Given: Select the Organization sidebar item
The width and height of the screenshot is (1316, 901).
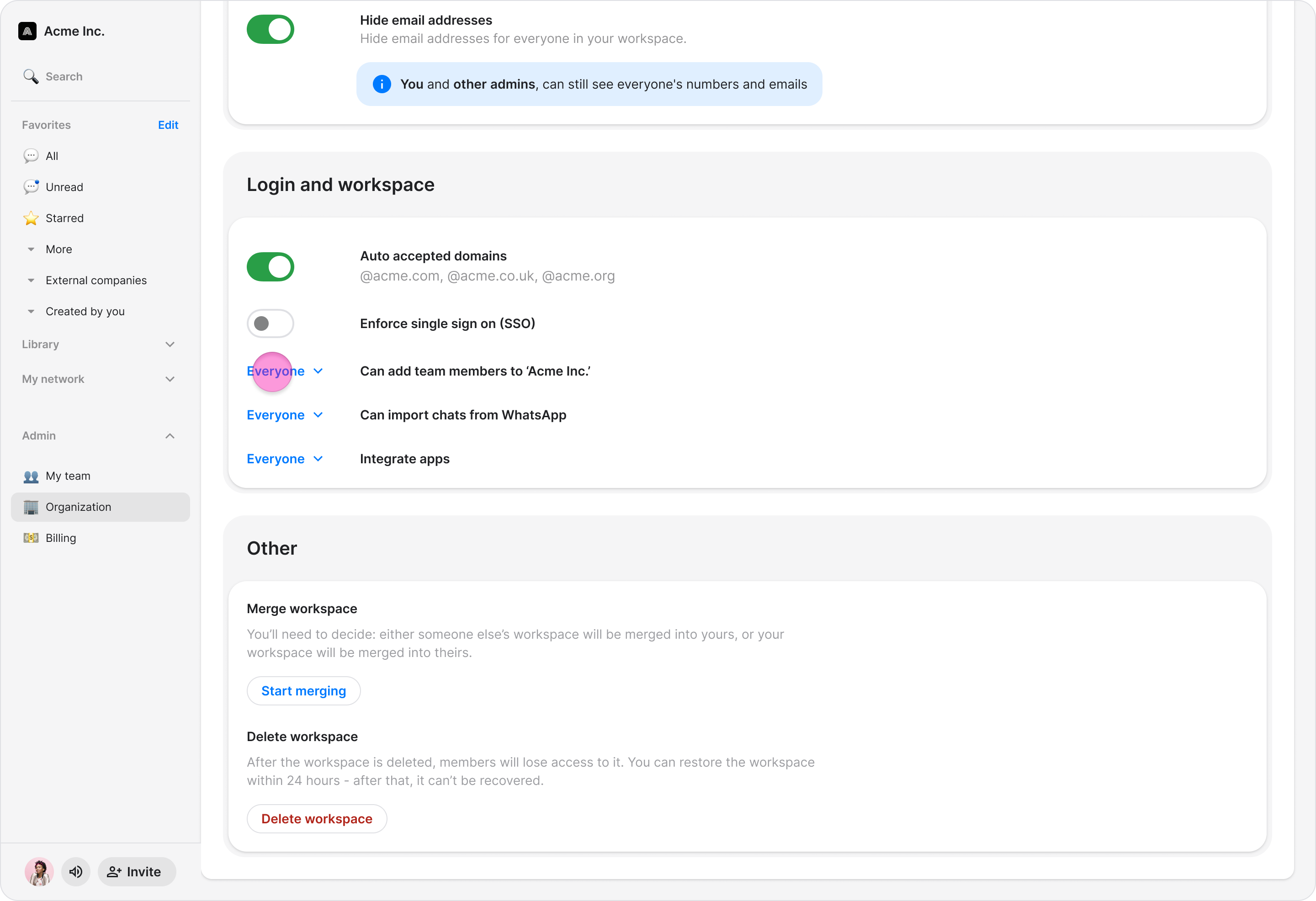Looking at the screenshot, I should [78, 507].
